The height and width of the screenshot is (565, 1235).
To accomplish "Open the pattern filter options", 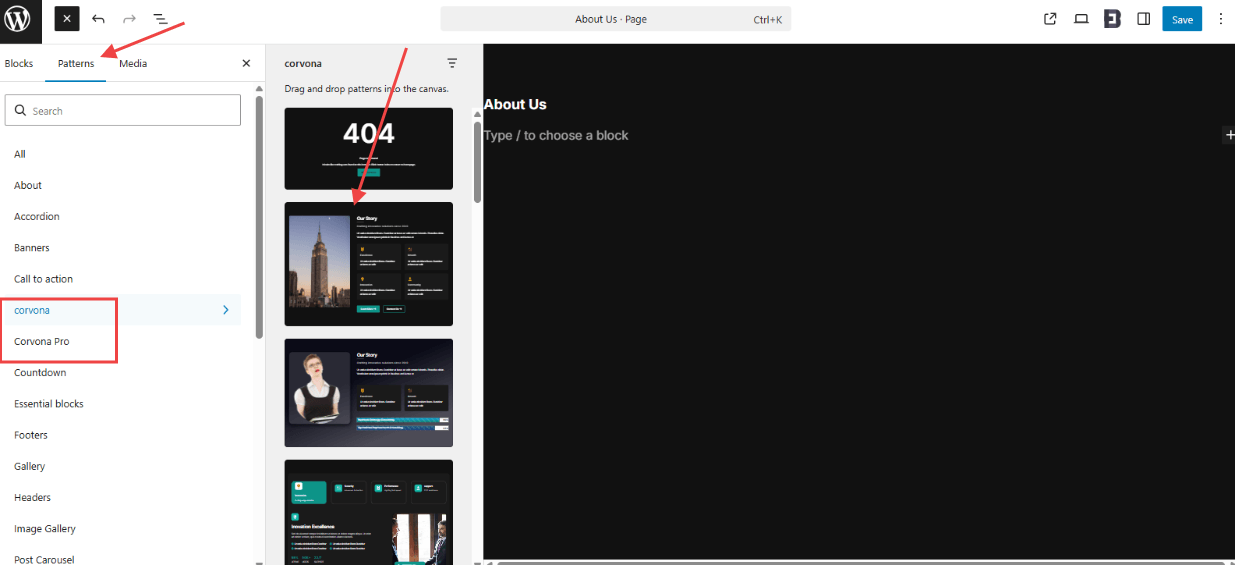I will pyautogui.click(x=452, y=63).
